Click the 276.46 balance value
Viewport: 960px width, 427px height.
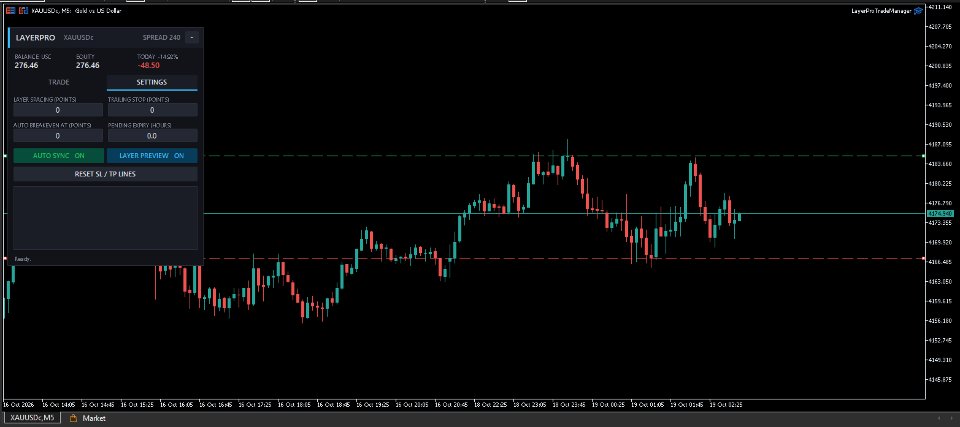click(x=26, y=65)
